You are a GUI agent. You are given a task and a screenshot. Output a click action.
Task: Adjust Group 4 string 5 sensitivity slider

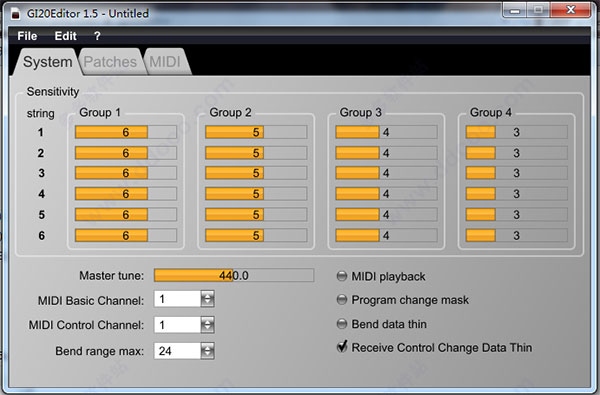click(x=517, y=214)
